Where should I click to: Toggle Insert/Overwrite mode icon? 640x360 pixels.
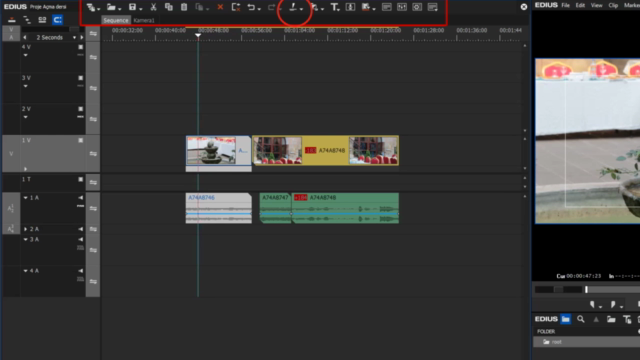coord(12,20)
